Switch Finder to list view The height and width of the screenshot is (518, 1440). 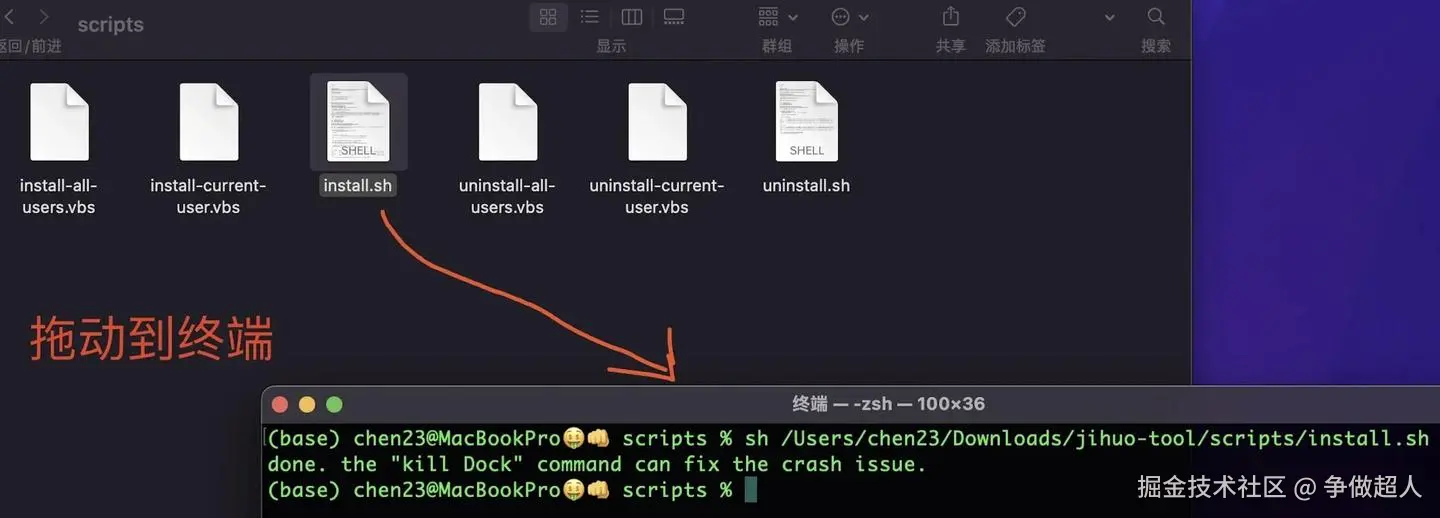590,17
